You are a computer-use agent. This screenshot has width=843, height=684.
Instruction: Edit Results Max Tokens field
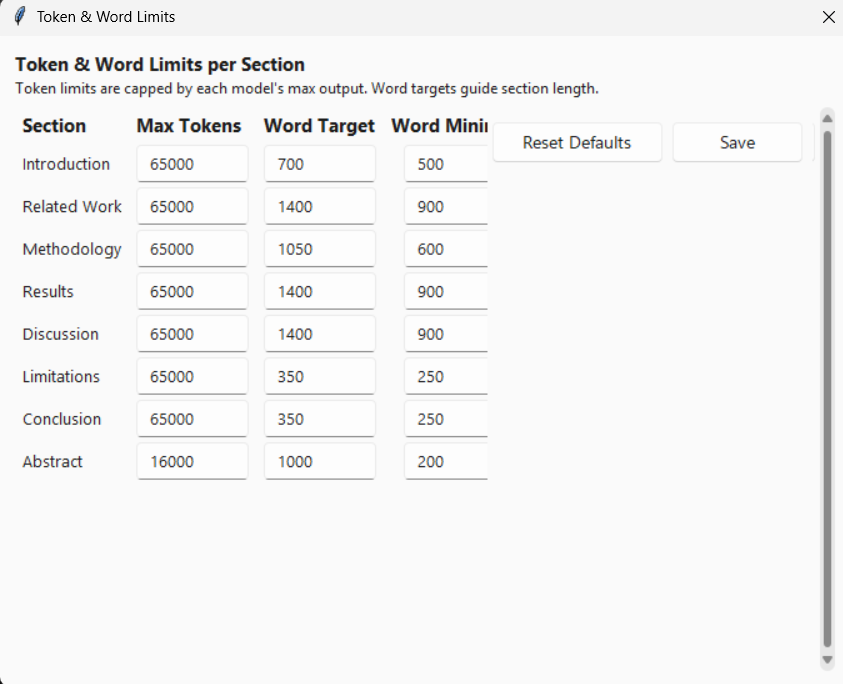tap(192, 291)
